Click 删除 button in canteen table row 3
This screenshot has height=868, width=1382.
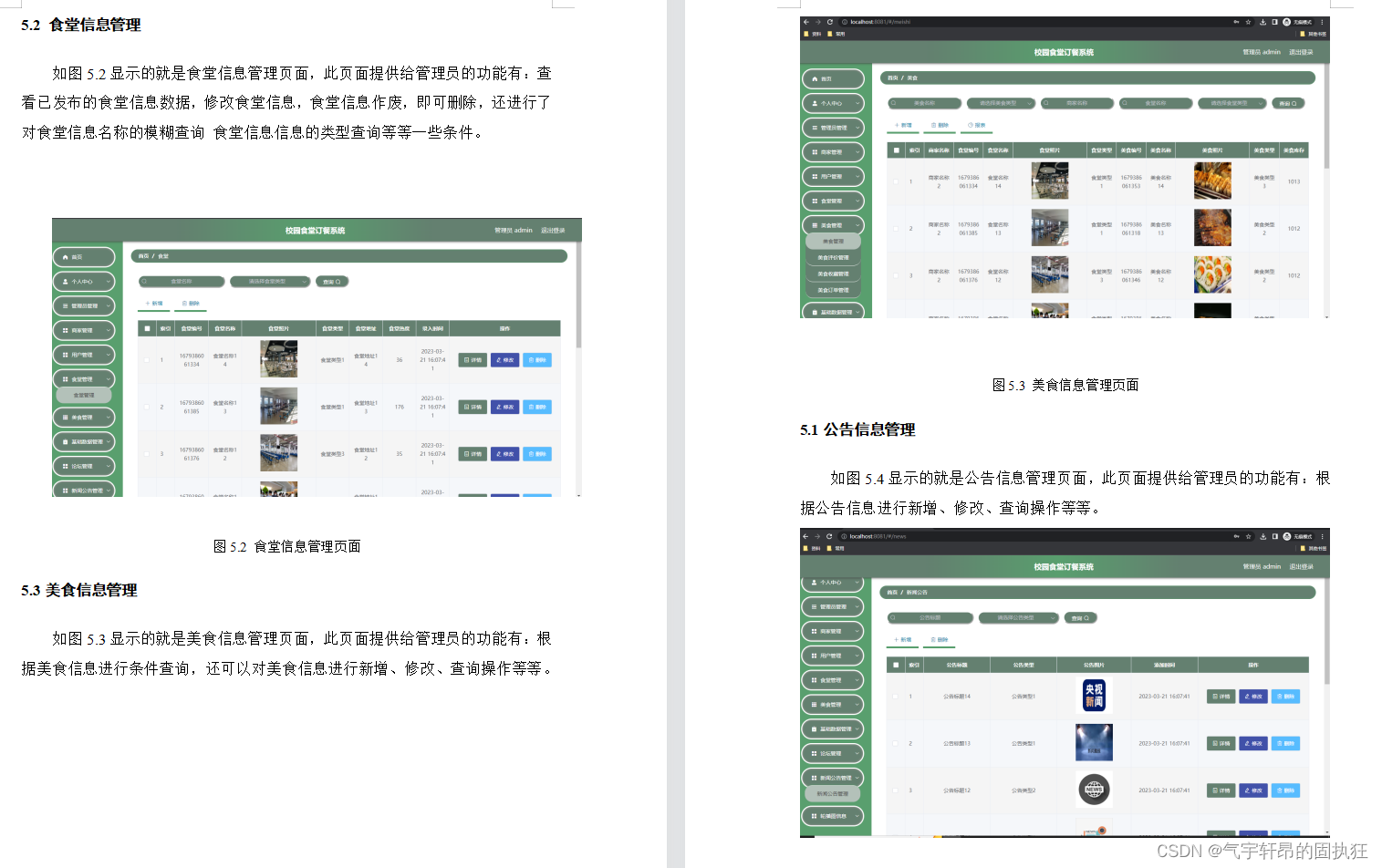(x=537, y=454)
